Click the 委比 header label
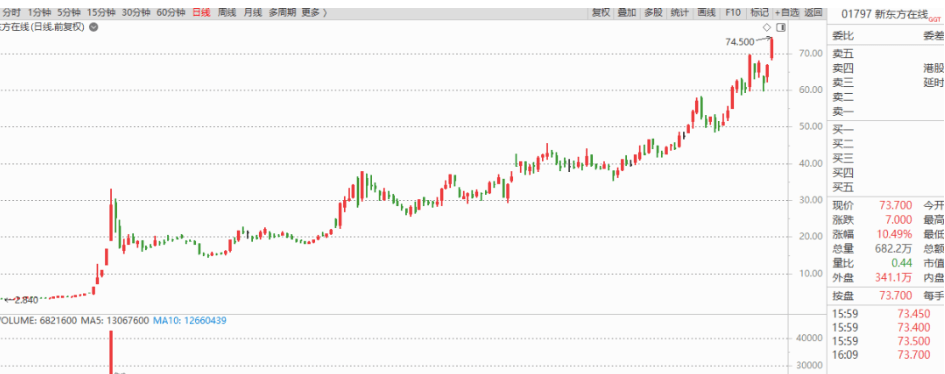Screen dimensions: 945x374 [843, 36]
